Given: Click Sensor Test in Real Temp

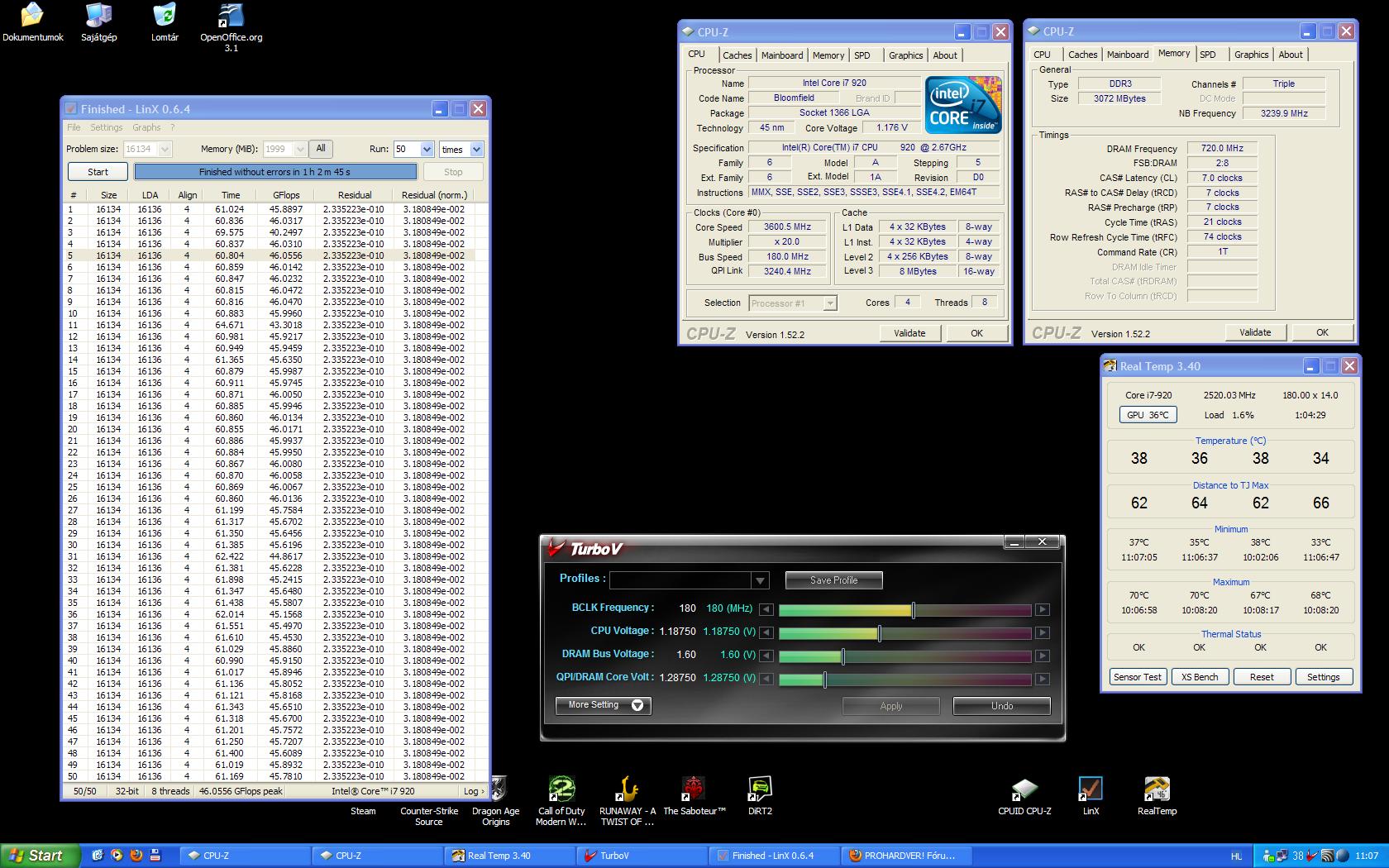Looking at the screenshot, I should coord(1138,677).
